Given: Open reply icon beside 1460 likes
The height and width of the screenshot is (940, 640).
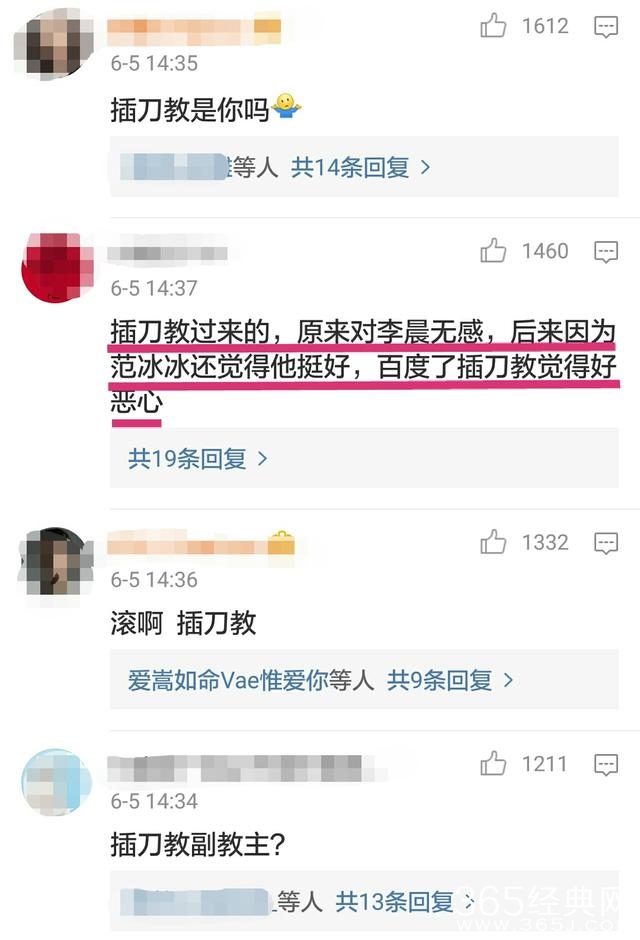Looking at the screenshot, I should point(605,252).
